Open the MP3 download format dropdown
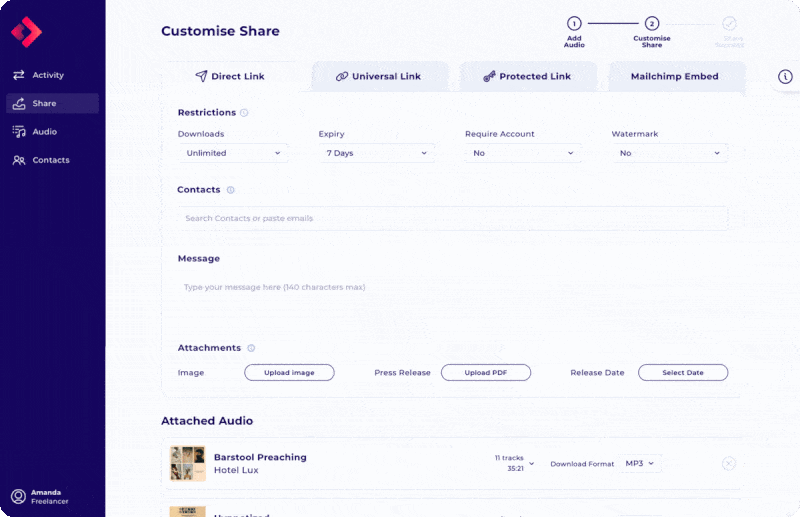The height and width of the screenshot is (517, 800). click(640, 463)
